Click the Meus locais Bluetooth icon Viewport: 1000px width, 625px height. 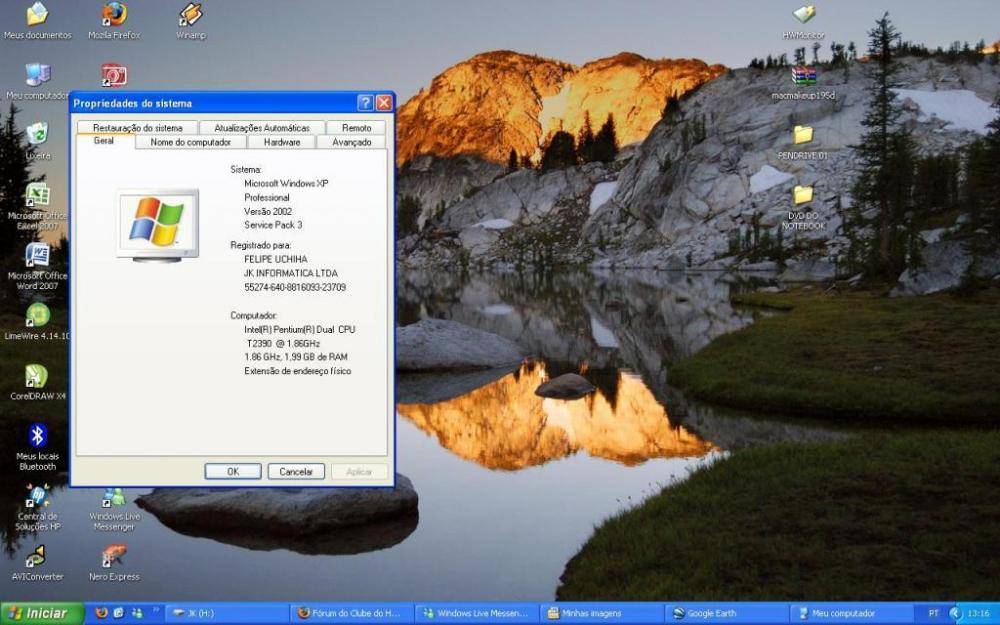coord(38,447)
